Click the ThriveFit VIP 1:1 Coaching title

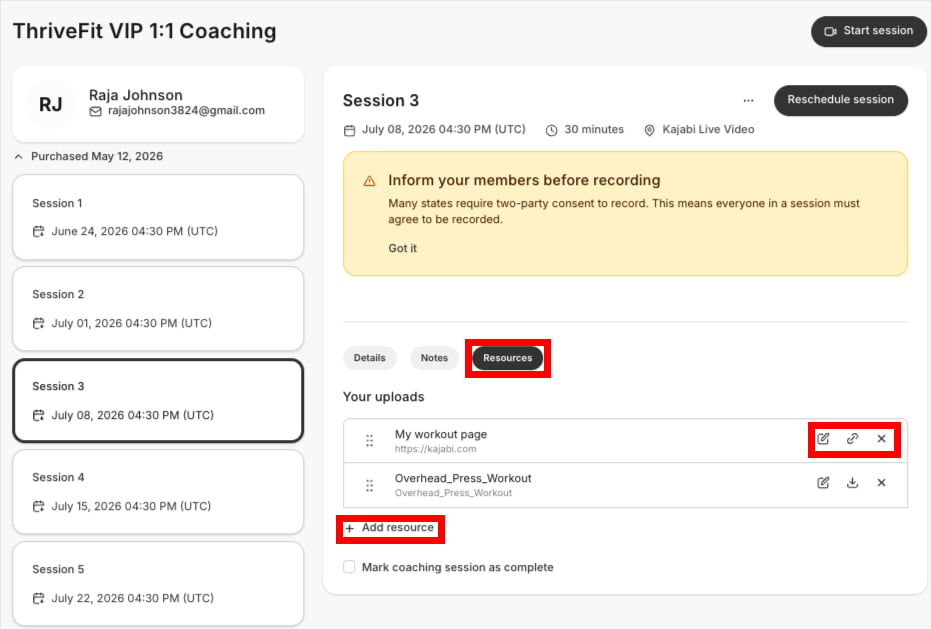click(x=145, y=31)
